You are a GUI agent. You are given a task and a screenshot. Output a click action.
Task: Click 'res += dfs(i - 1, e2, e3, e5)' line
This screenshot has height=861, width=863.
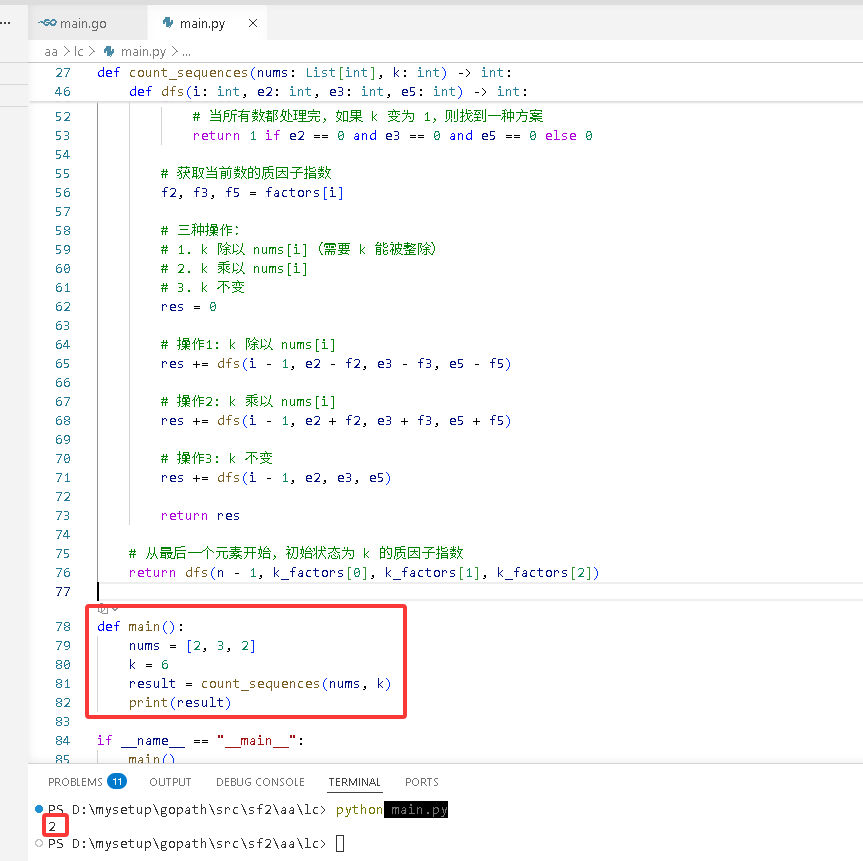[276, 478]
